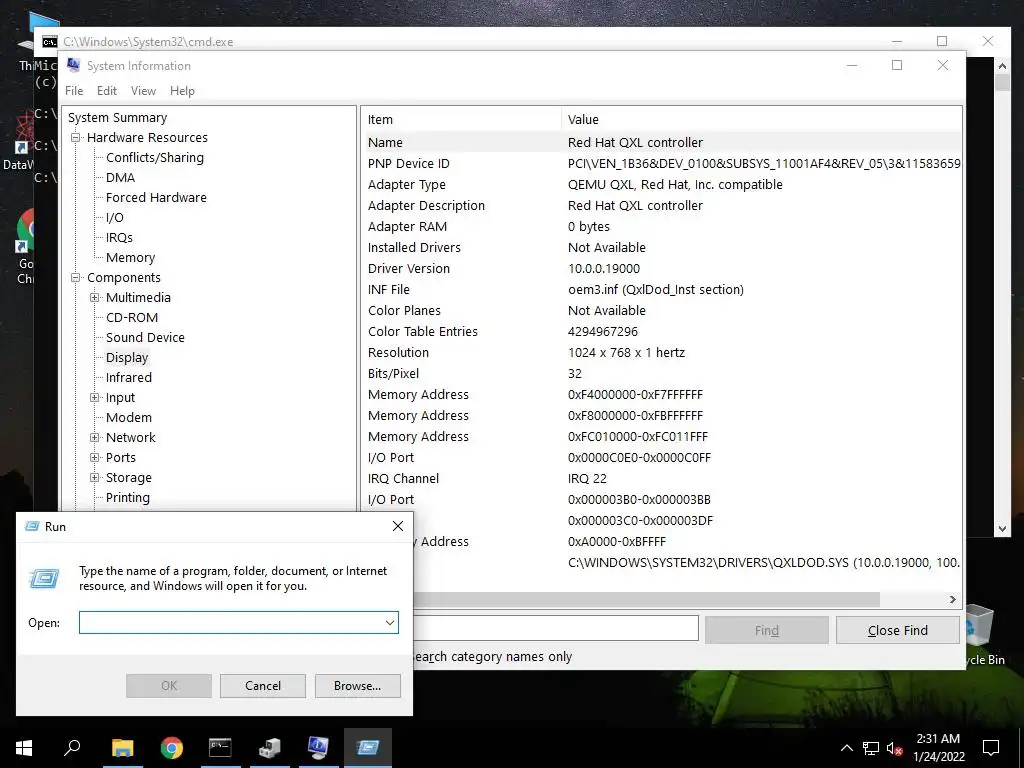Click cmd window scrollbar down arrow
1024x768 pixels.
1002,529
